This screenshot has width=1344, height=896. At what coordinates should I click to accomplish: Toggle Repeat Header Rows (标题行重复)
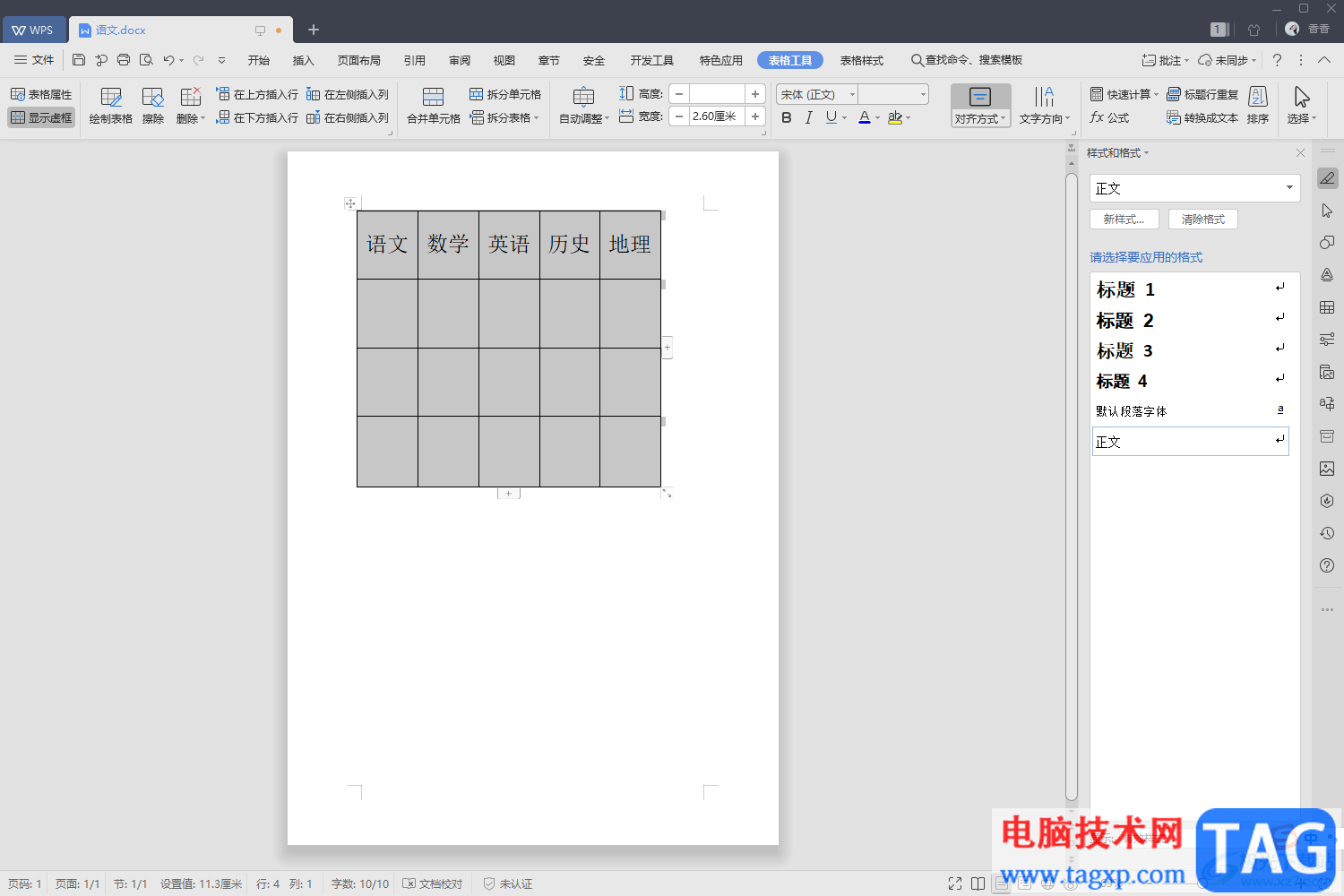coord(1202,94)
